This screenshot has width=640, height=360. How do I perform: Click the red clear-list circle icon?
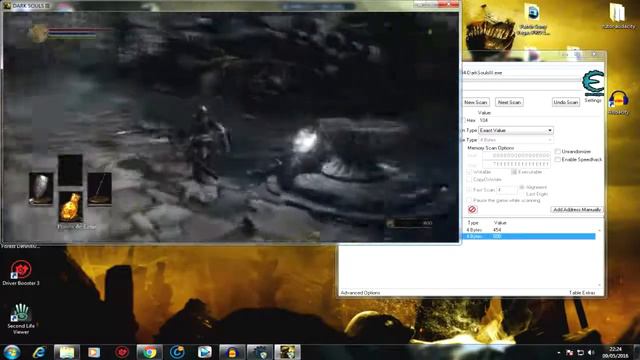472,209
